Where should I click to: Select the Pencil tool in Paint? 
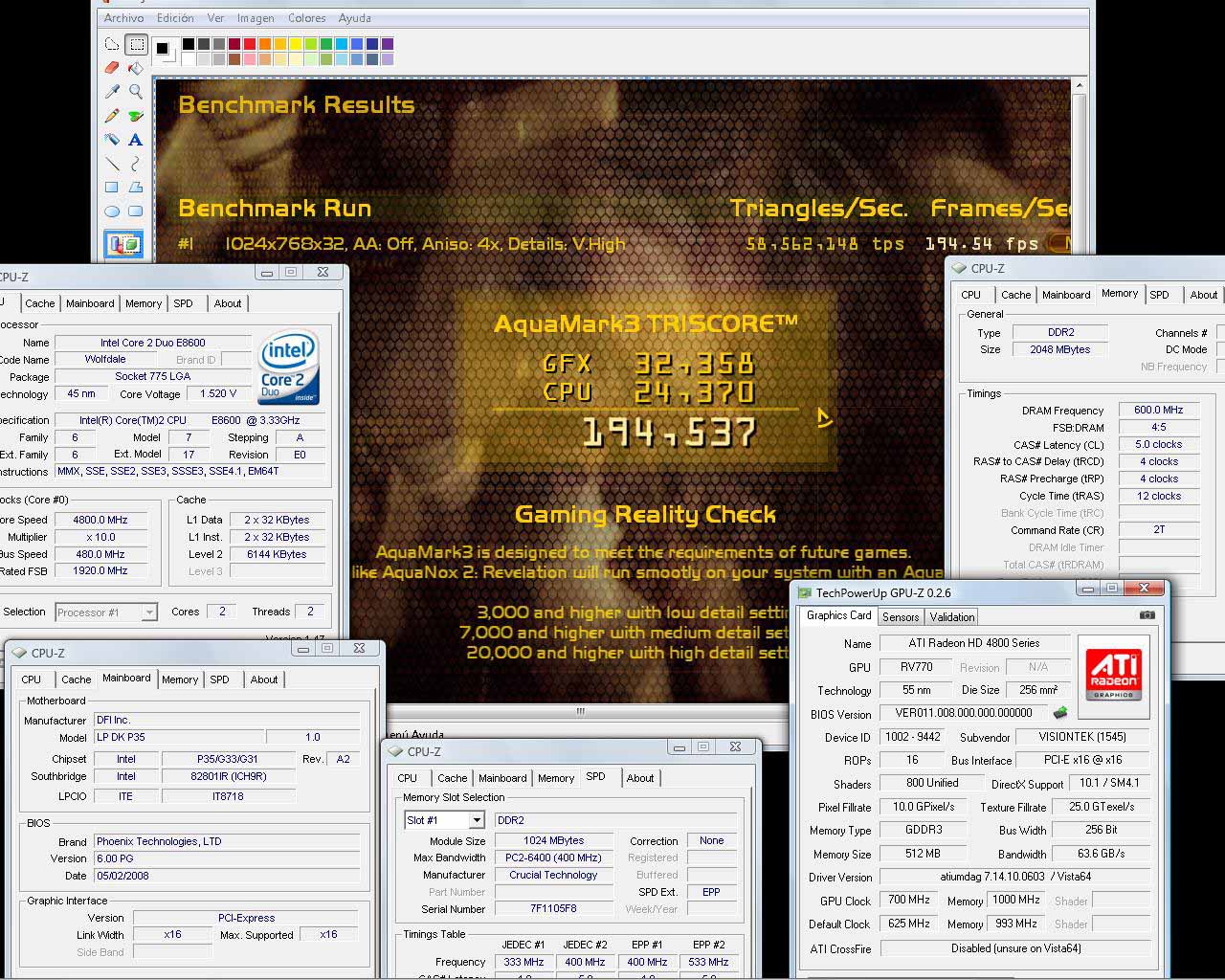[x=112, y=116]
